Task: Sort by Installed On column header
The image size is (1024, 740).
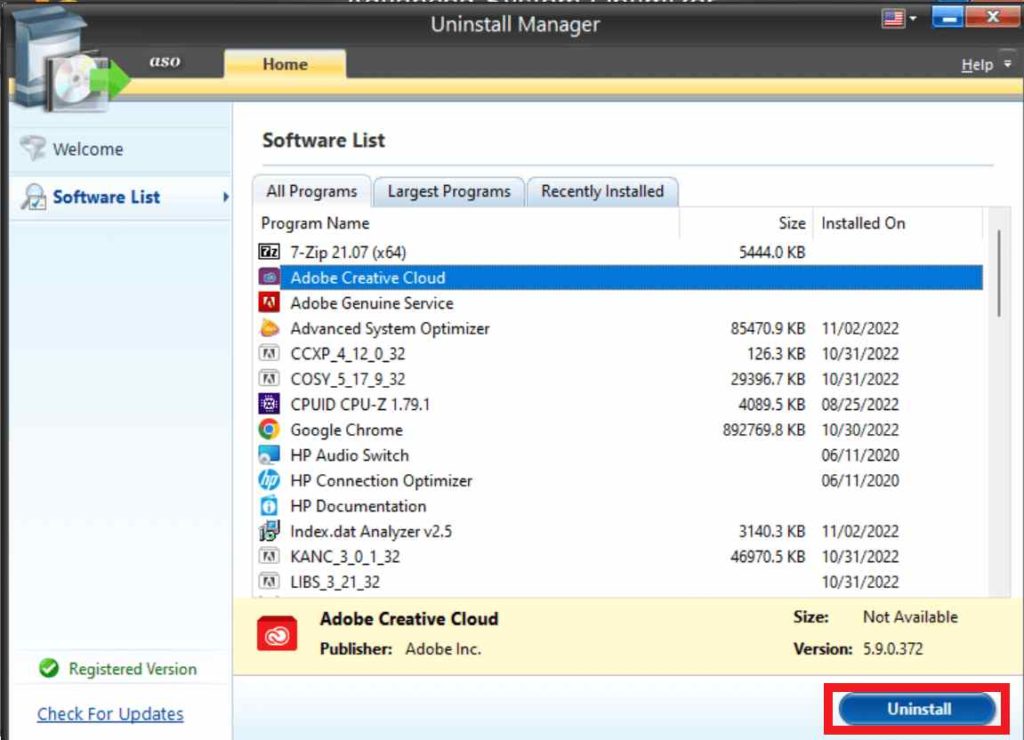Action: pyautogui.click(x=898, y=223)
